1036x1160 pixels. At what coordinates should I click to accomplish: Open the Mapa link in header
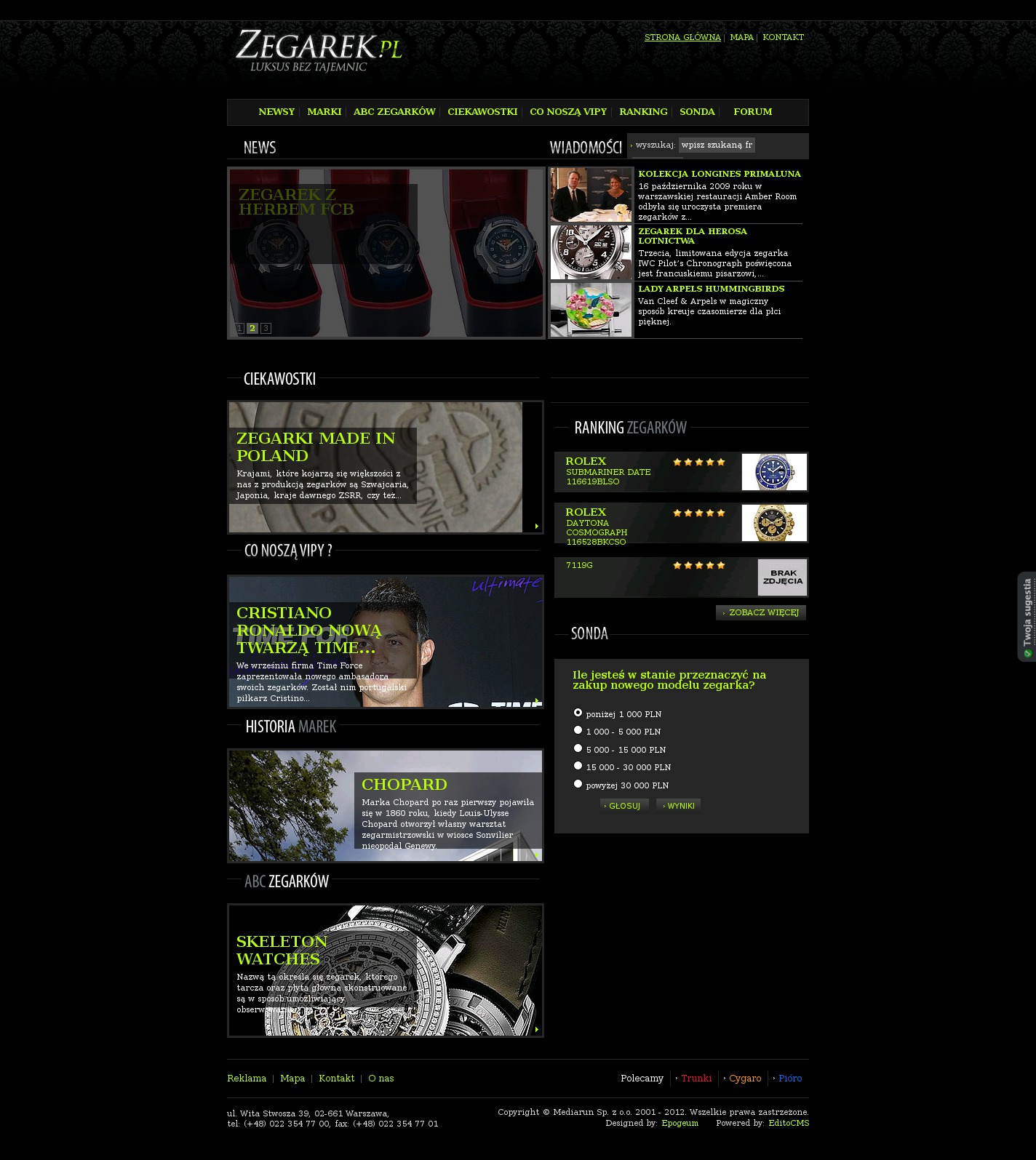pyautogui.click(x=742, y=38)
